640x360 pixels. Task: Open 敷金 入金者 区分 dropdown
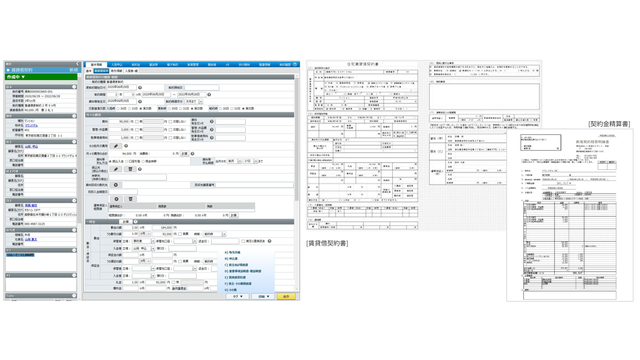coord(143,248)
